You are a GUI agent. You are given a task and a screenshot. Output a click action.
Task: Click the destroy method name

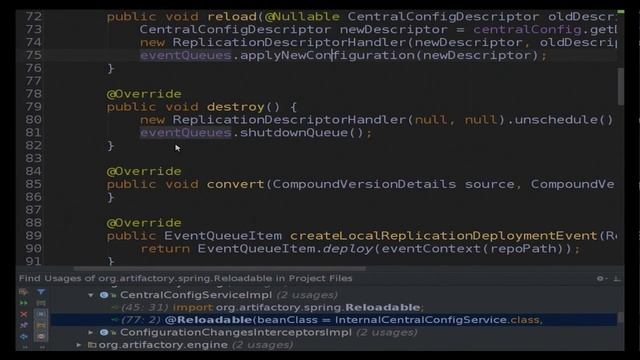(x=236, y=107)
